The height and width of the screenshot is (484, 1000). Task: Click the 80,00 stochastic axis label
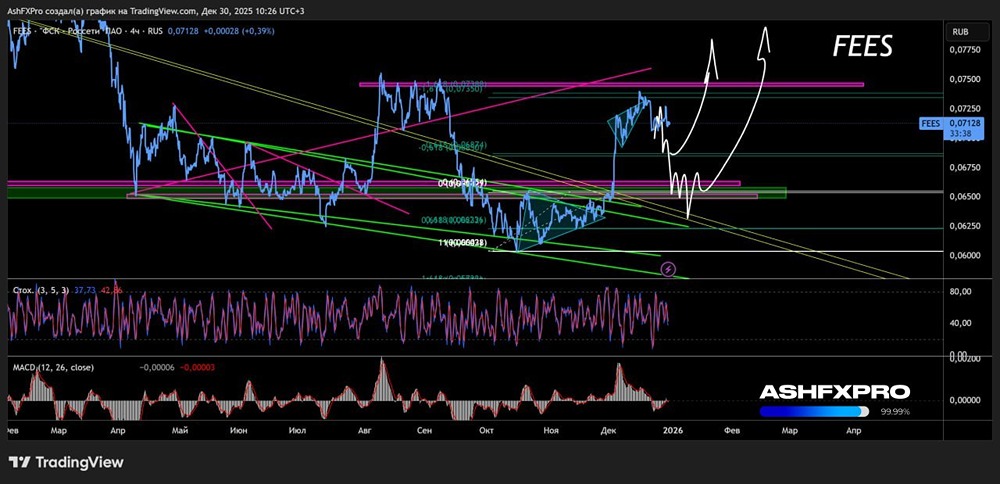[960, 291]
